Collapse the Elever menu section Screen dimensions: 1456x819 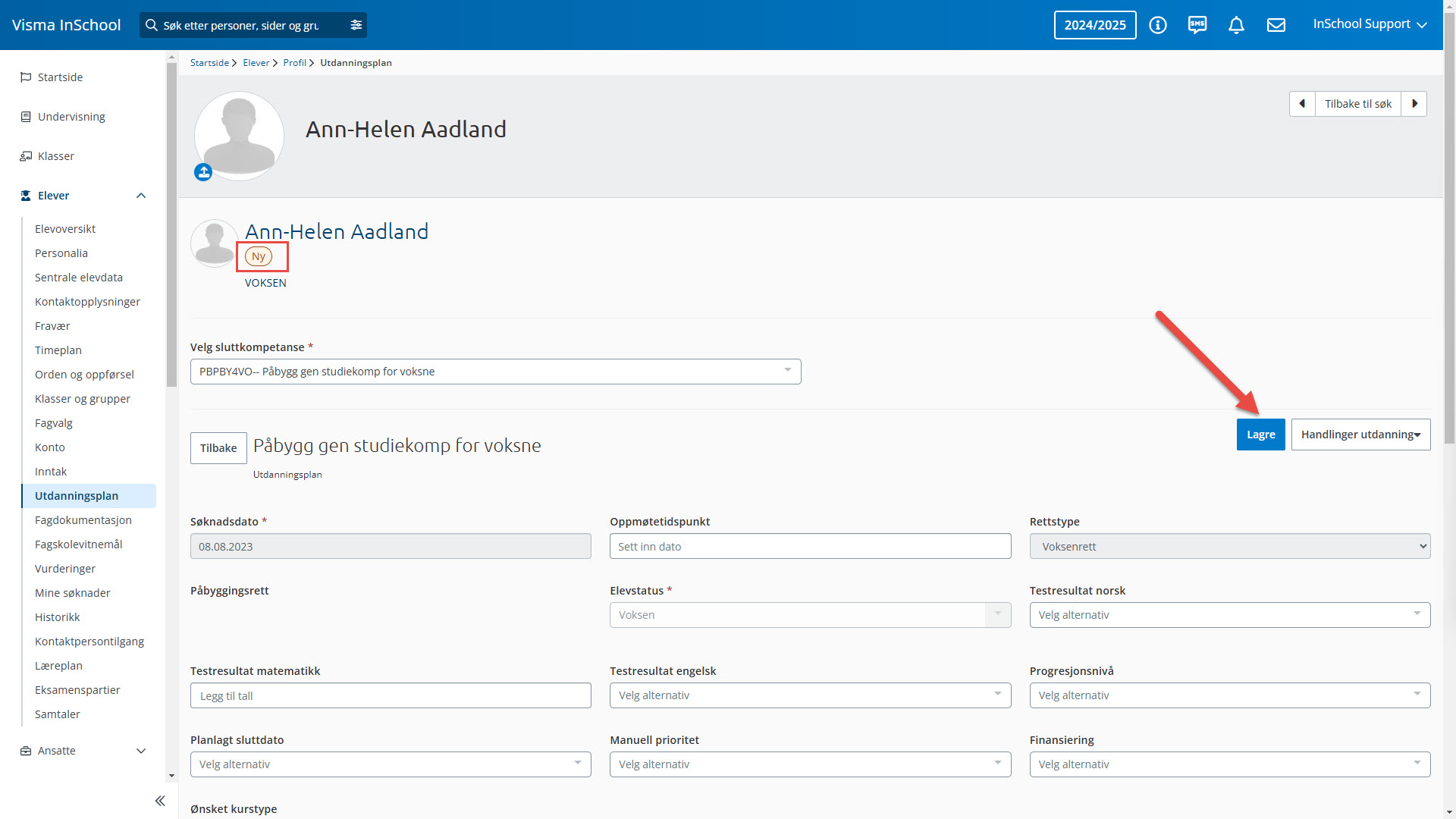[141, 196]
